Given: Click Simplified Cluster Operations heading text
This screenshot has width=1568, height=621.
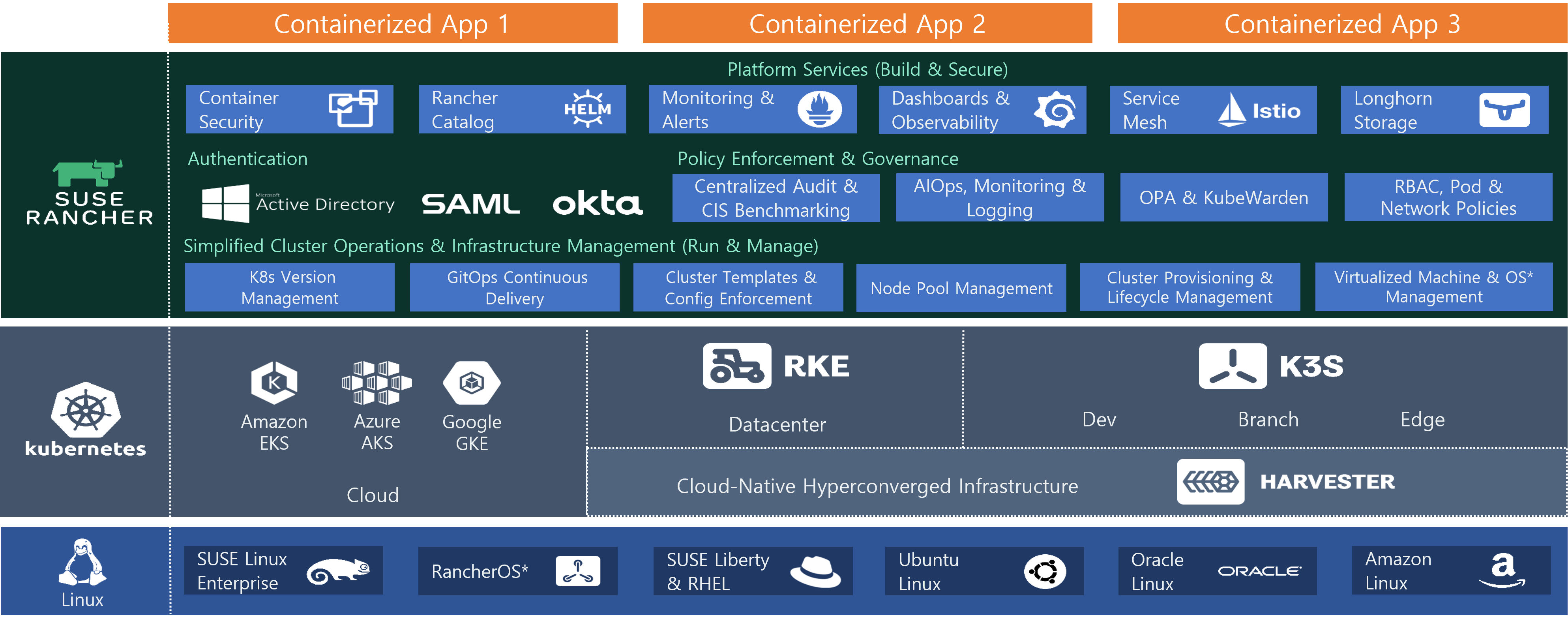Looking at the screenshot, I should (500, 245).
